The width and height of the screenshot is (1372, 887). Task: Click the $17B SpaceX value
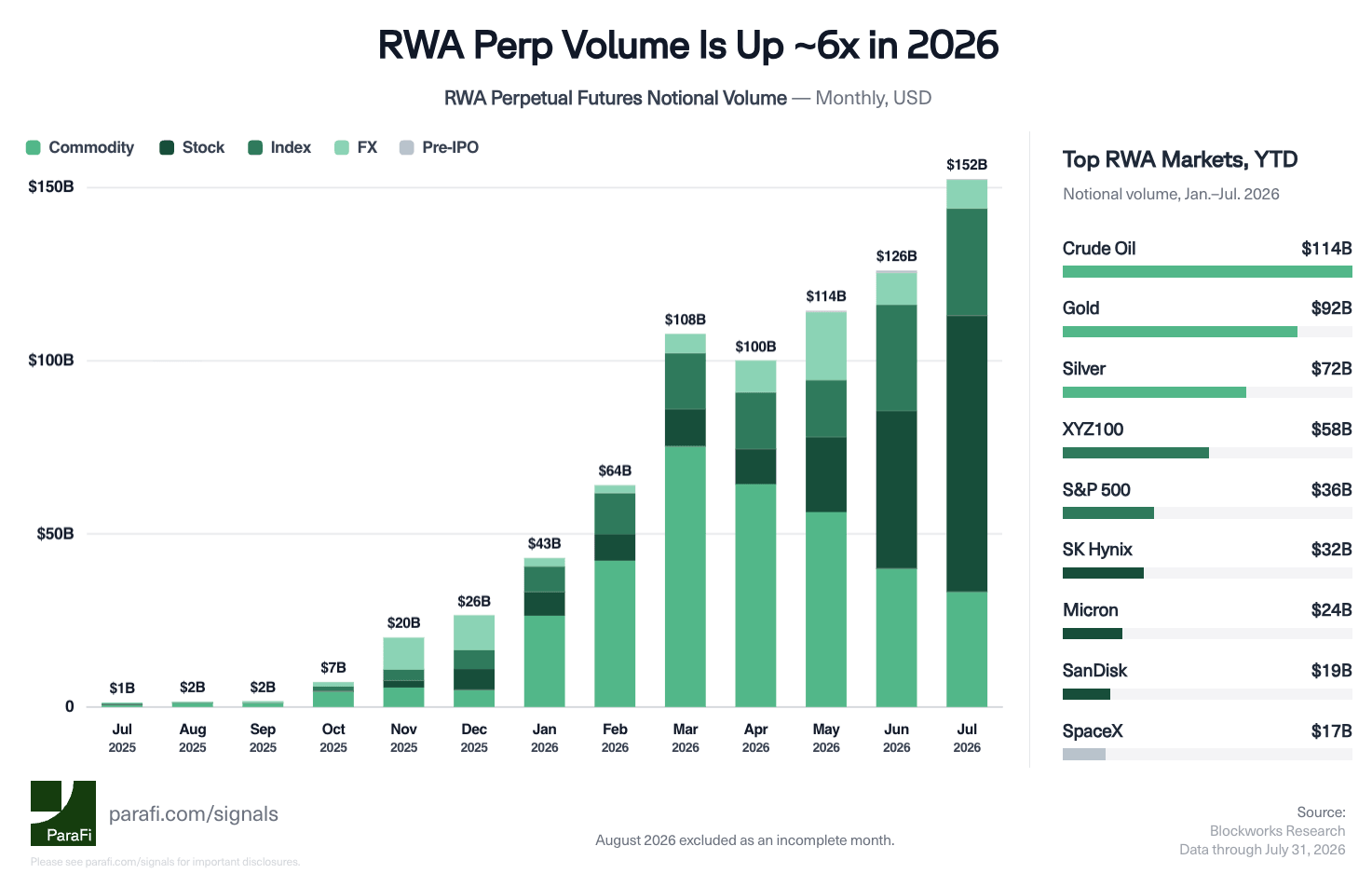pyautogui.click(x=1331, y=731)
